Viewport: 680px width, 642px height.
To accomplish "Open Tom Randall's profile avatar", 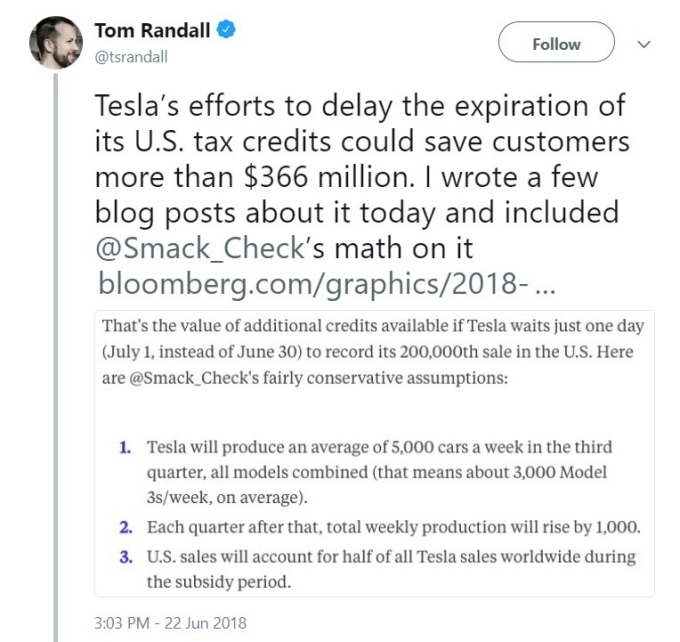I will pos(56,42).
